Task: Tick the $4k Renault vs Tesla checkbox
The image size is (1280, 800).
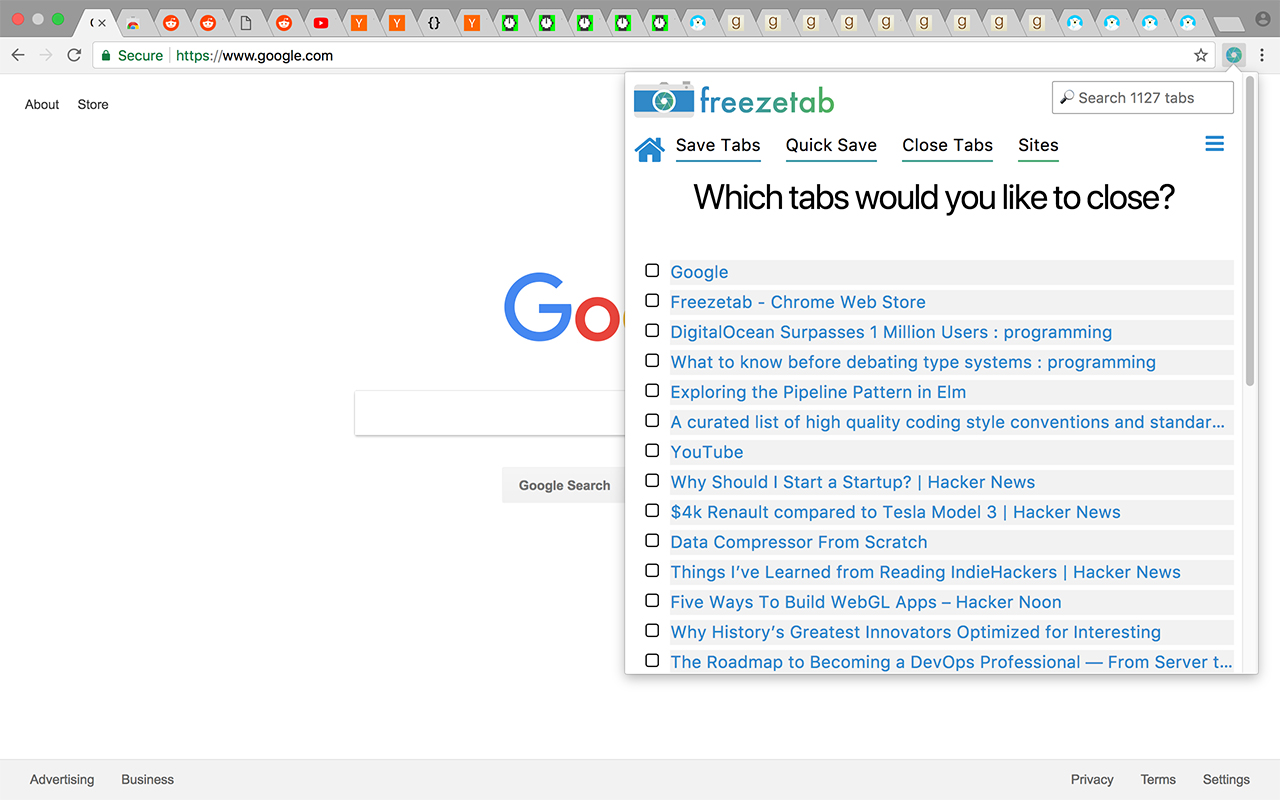Action: (x=652, y=510)
